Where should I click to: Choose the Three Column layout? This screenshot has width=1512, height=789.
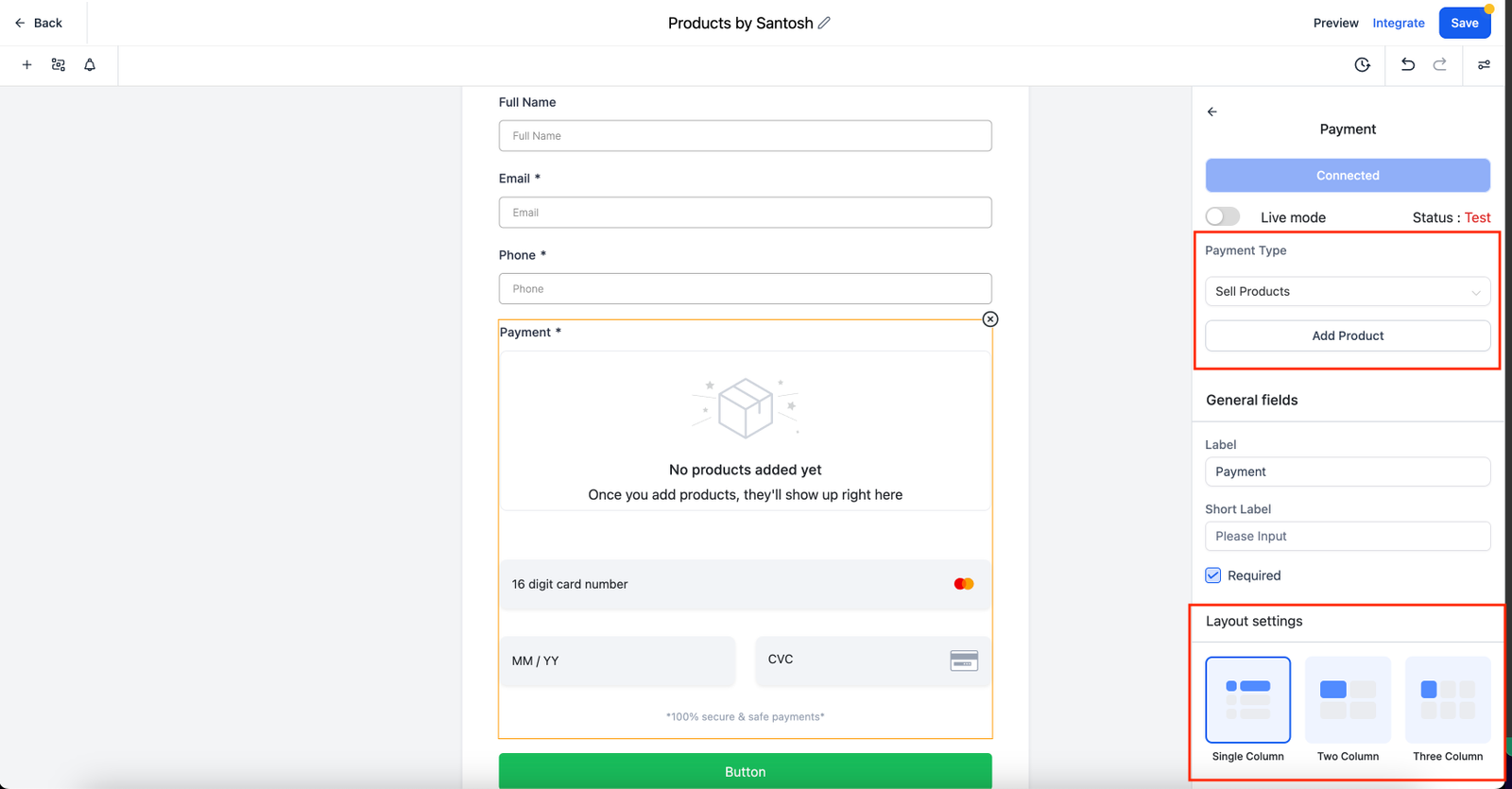pos(1448,700)
